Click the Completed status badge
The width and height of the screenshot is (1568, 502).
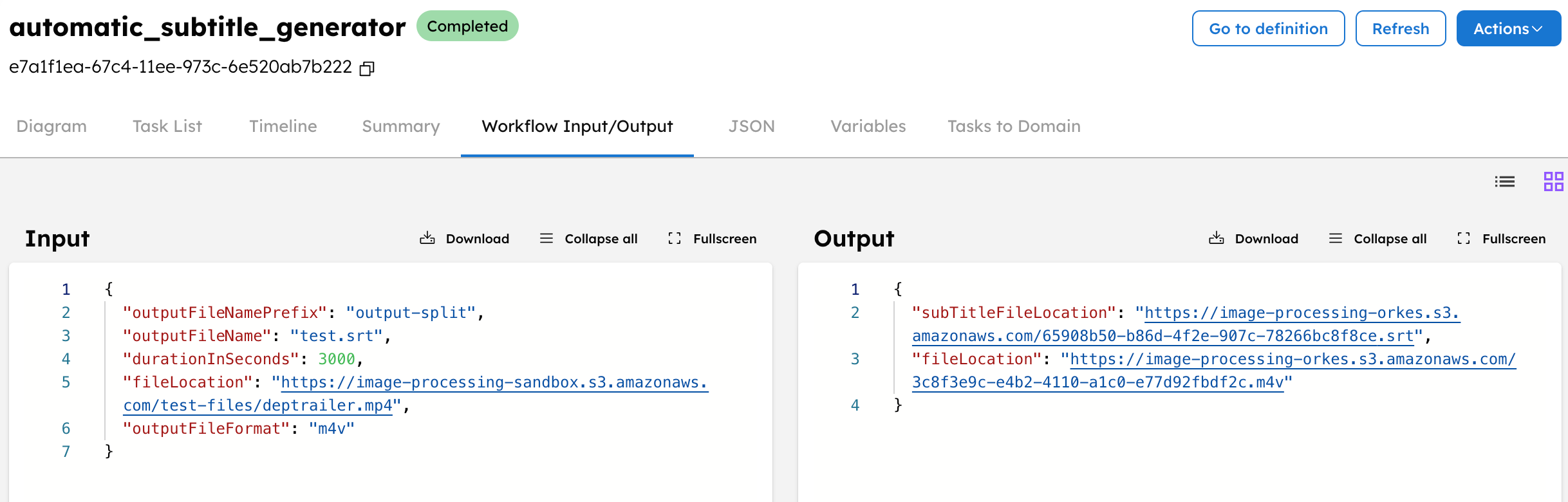click(x=467, y=26)
